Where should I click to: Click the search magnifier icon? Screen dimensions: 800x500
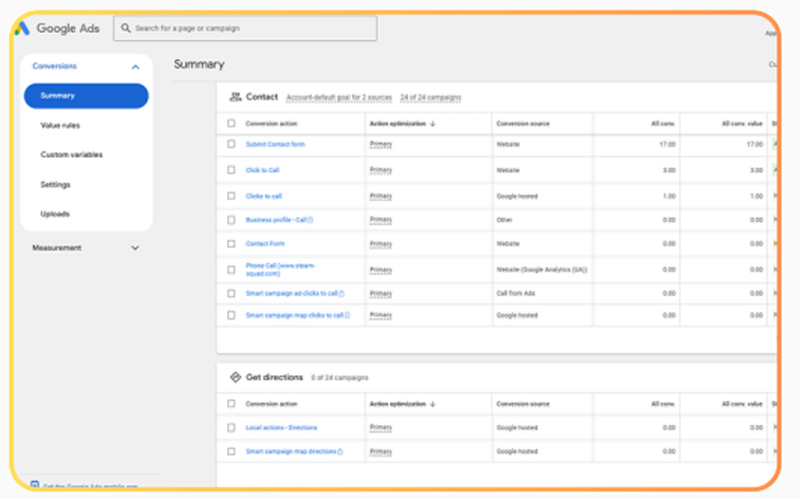[x=126, y=28]
